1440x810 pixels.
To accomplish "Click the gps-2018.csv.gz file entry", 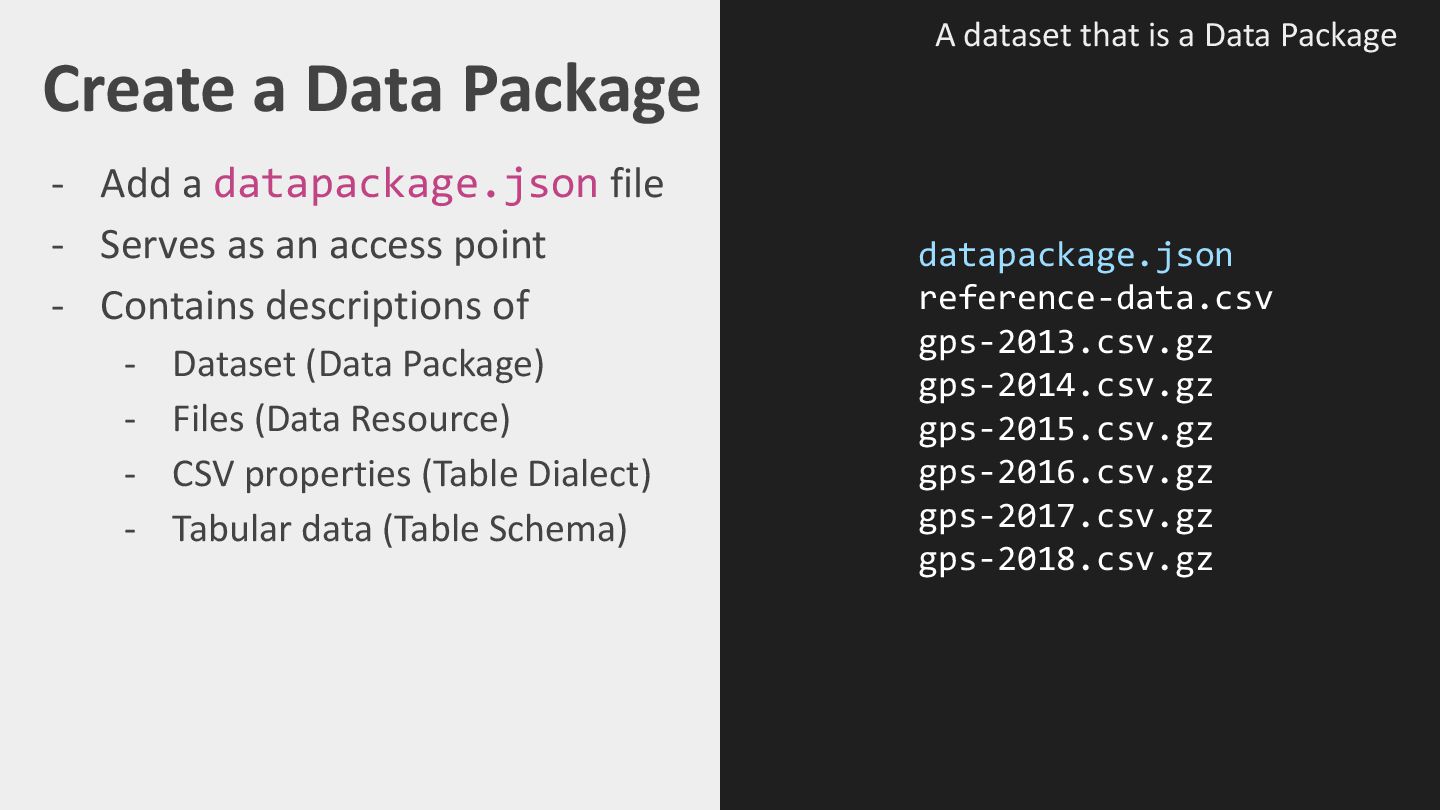I will (x=1065, y=559).
